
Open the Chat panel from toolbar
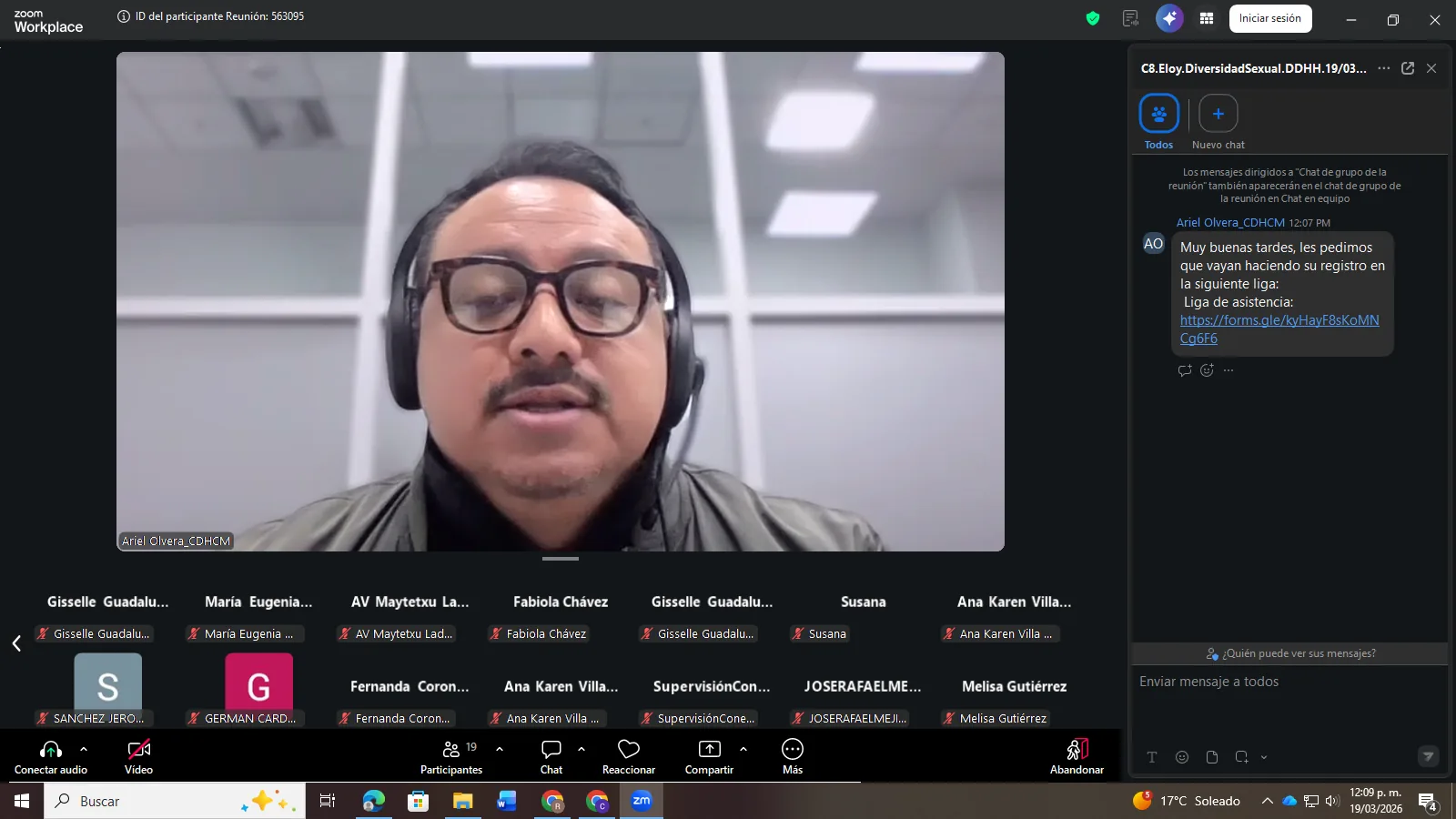(x=551, y=756)
